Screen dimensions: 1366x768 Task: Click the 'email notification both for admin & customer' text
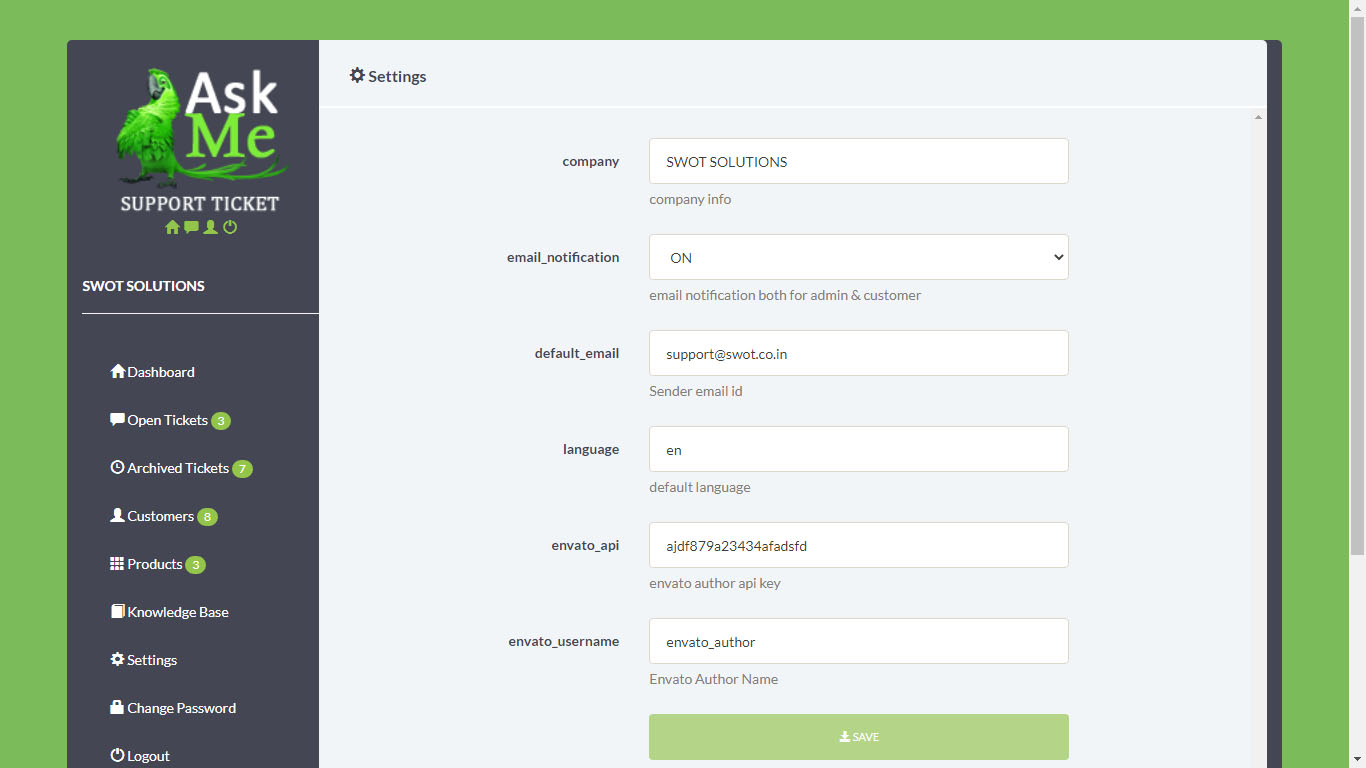pos(785,295)
